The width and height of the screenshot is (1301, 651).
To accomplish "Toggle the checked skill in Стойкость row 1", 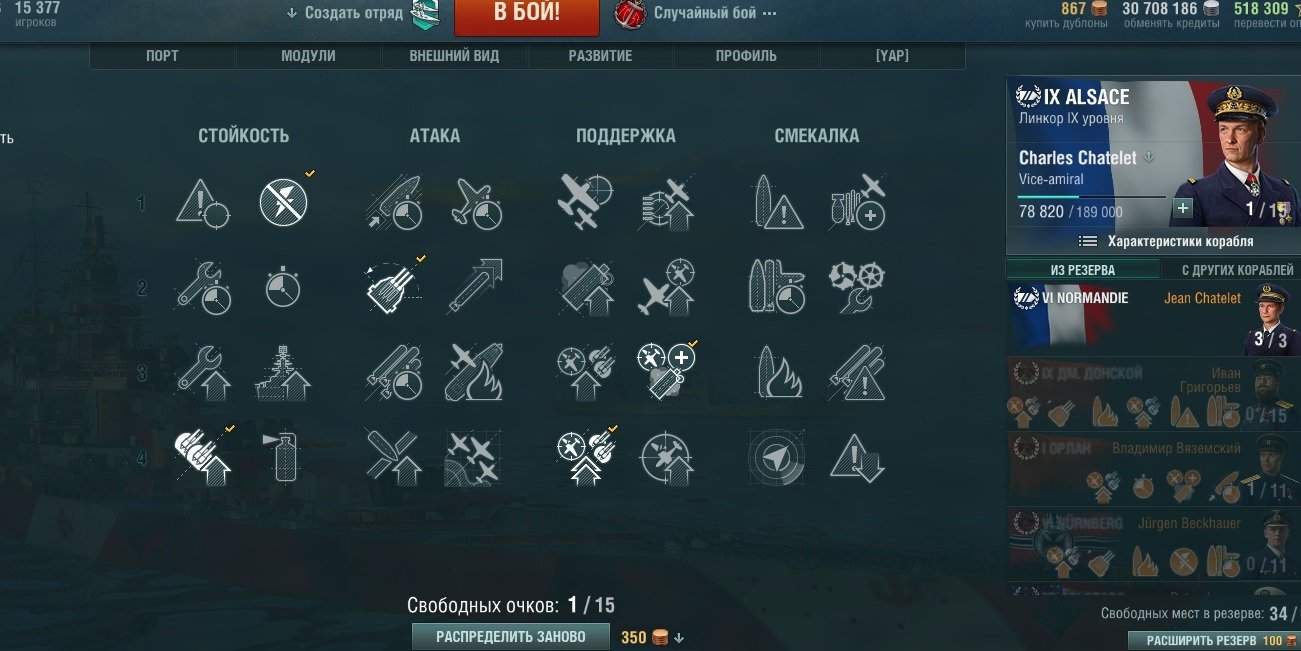I will point(285,201).
